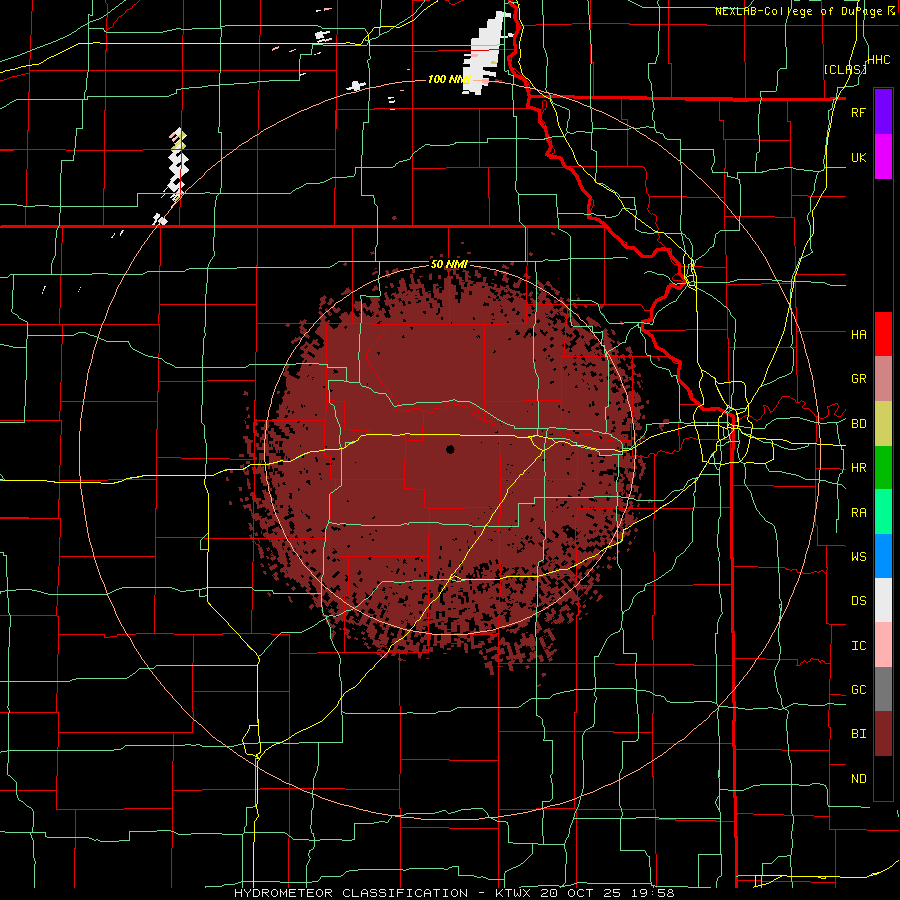Image resolution: width=900 pixels, height=900 pixels.
Task: Click the '[CLAS]' units label
Action: tap(844, 69)
